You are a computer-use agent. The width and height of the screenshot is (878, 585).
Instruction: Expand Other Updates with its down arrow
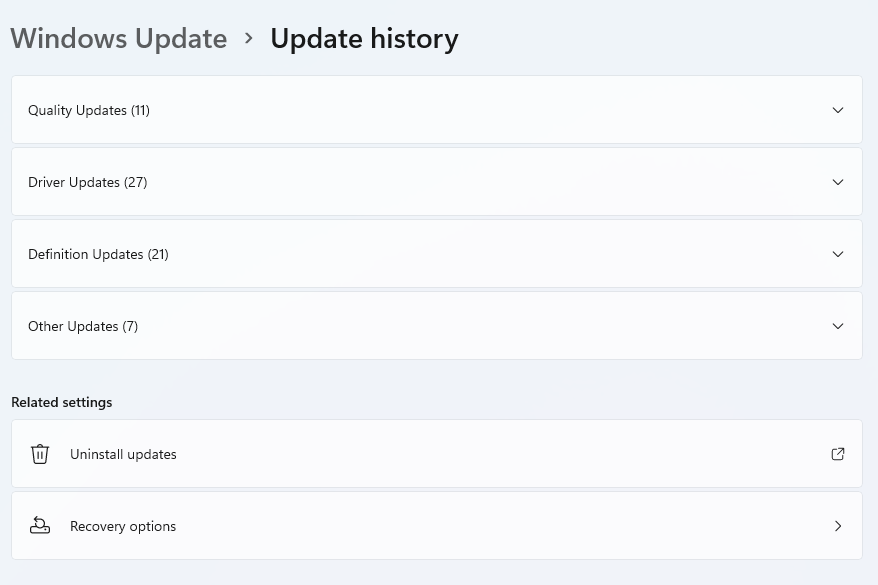pyautogui.click(x=838, y=326)
